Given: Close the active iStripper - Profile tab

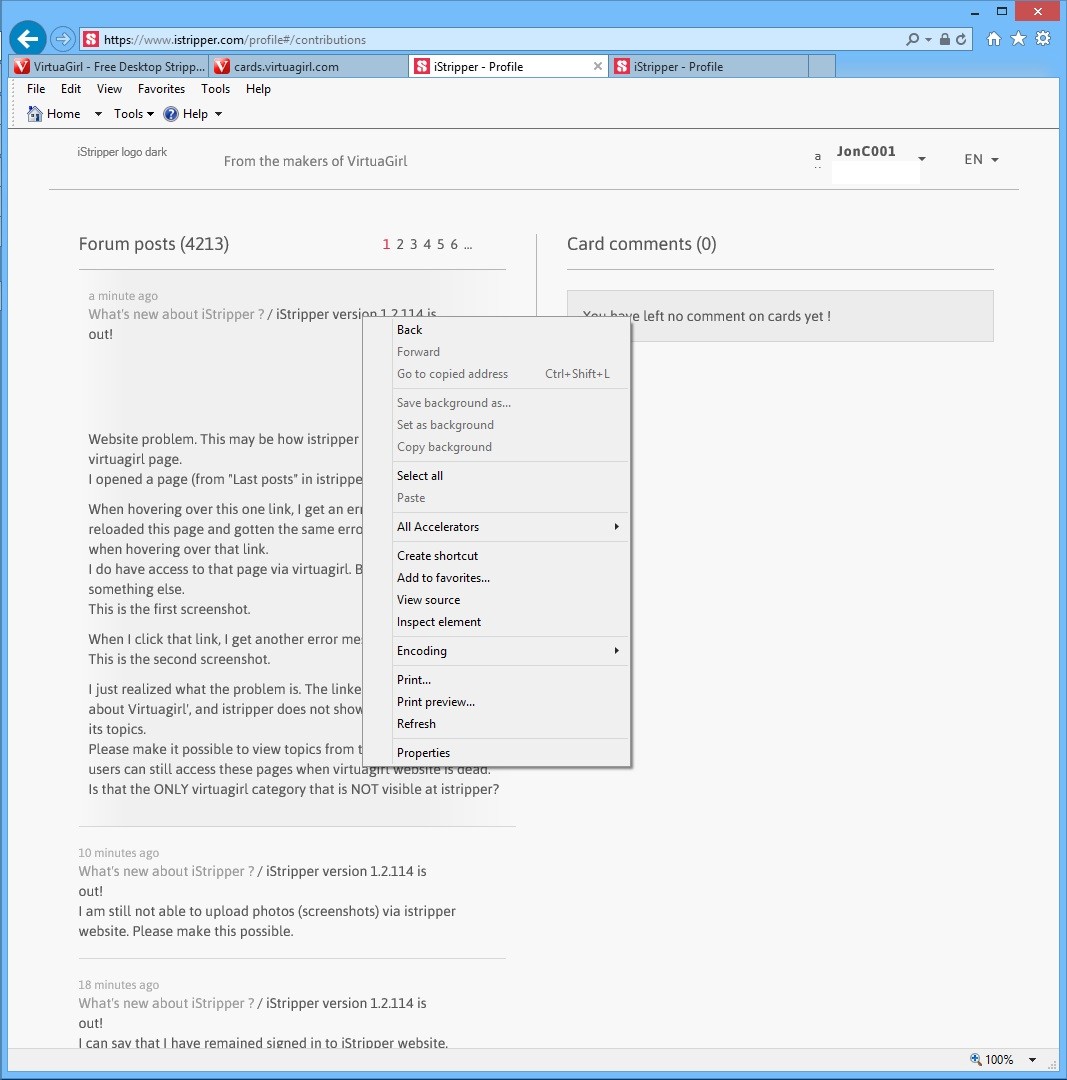Looking at the screenshot, I should (x=597, y=66).
